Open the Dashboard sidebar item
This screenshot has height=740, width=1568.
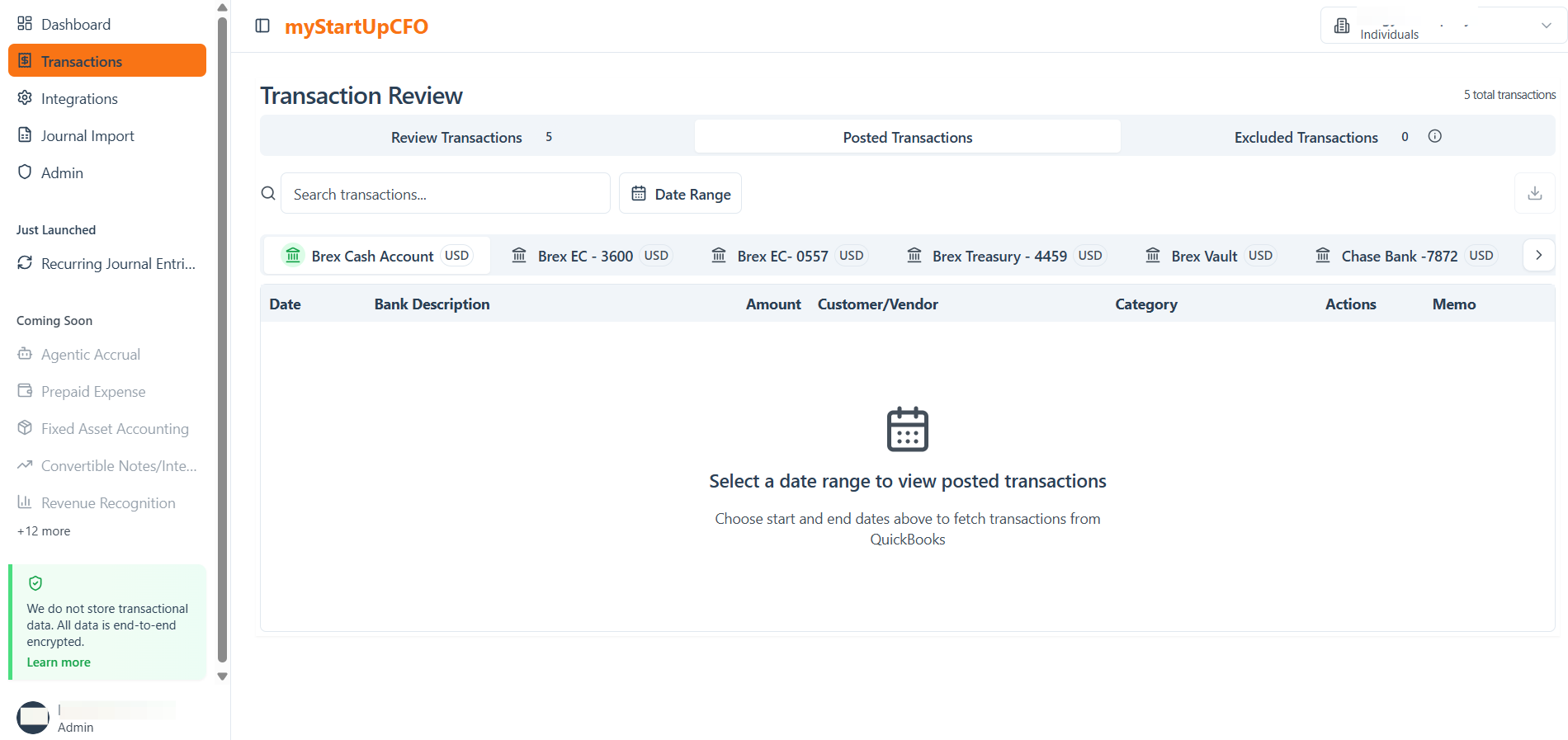click(x=107, y=24)
